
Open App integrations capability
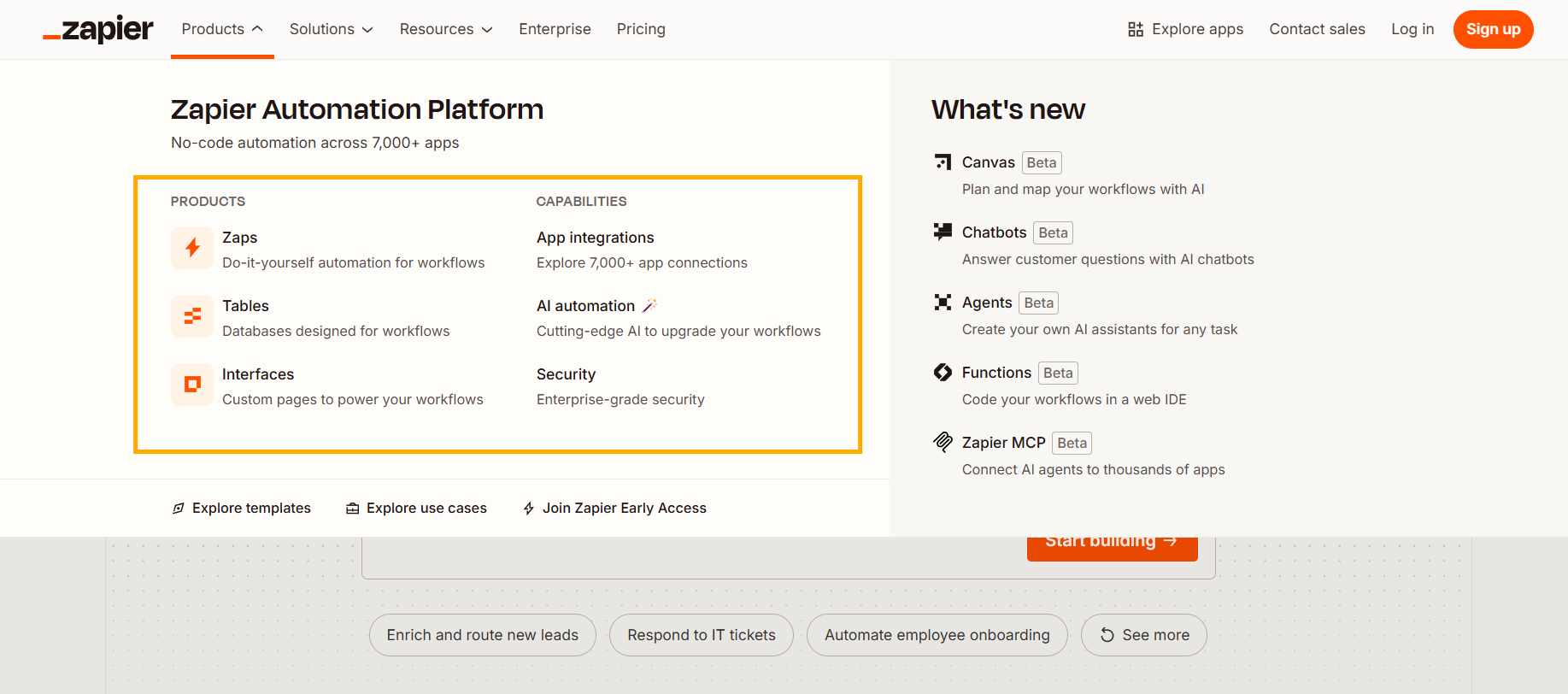click(595, 238)
